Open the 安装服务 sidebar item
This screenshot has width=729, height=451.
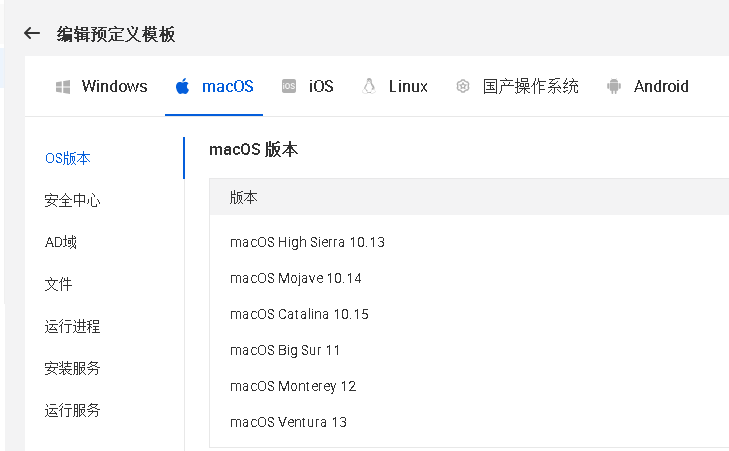72,368
